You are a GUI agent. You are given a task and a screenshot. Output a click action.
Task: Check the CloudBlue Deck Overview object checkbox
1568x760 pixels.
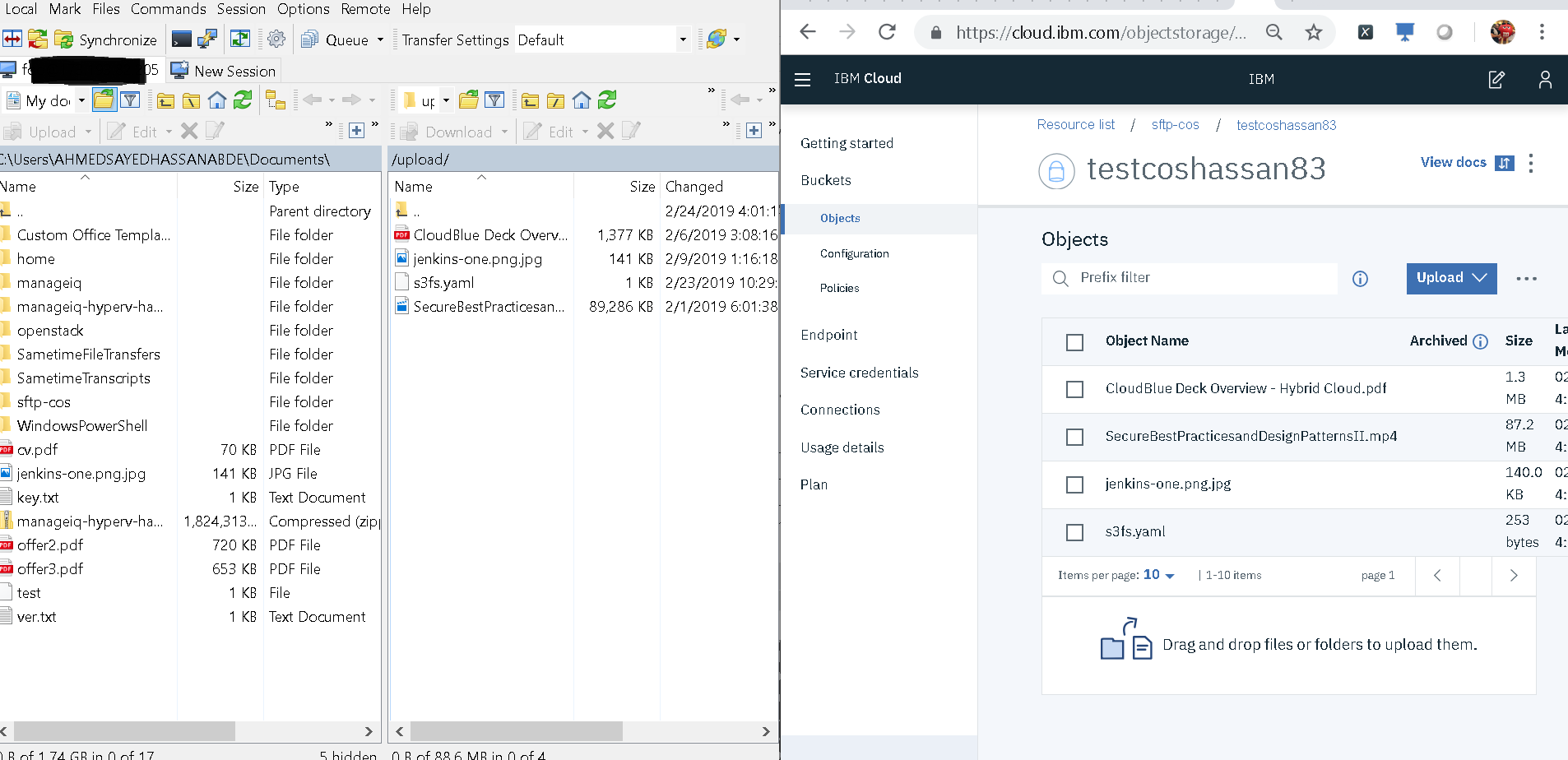(1074, 389)
